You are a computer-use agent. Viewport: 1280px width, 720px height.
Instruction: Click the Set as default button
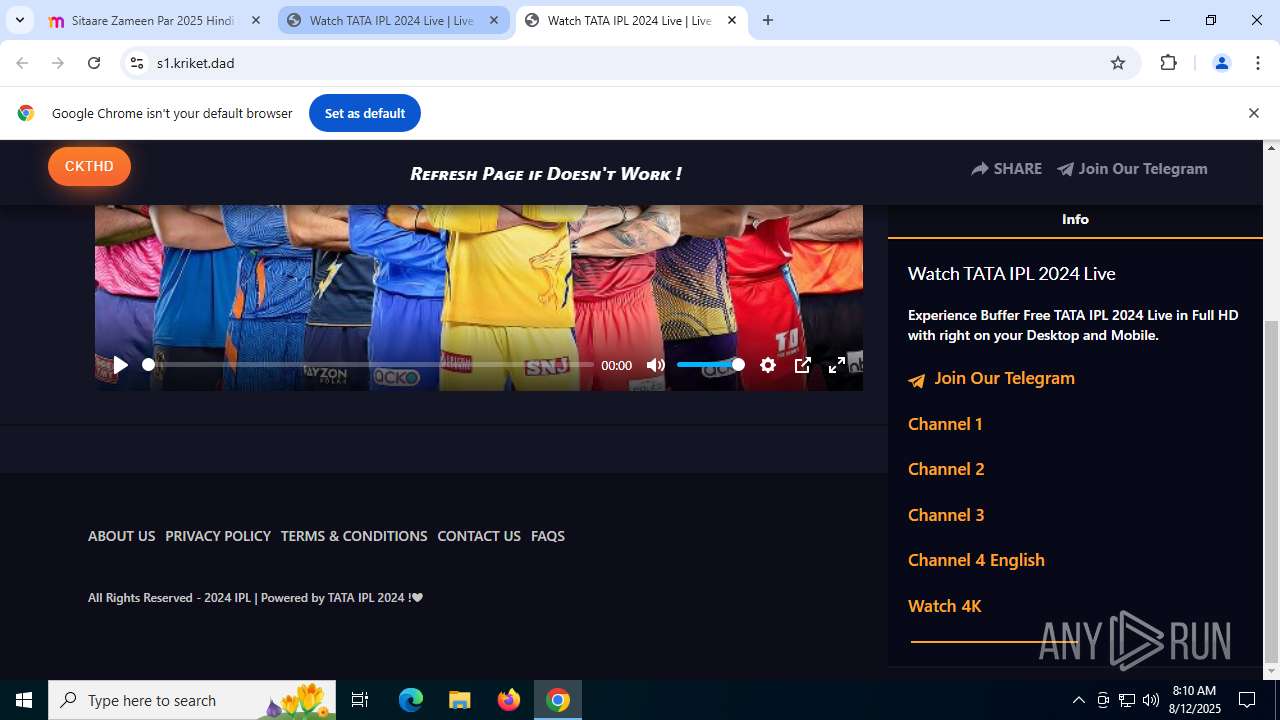click(x=365, y=113)
